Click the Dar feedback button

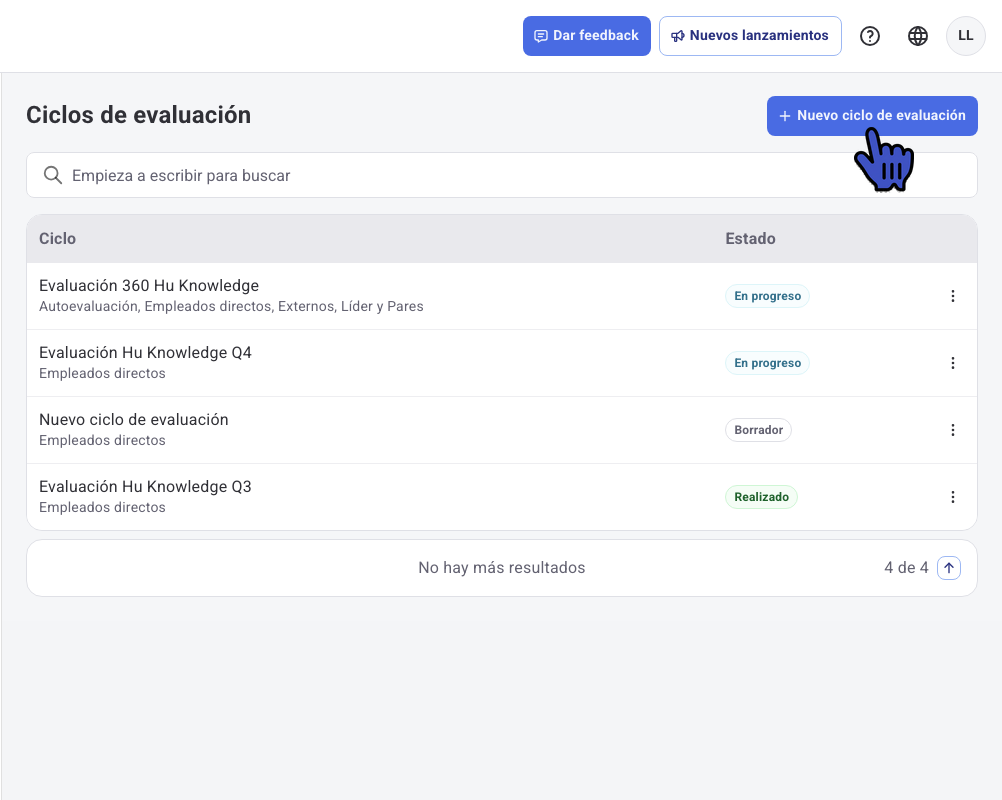click(x=587, y=36)
